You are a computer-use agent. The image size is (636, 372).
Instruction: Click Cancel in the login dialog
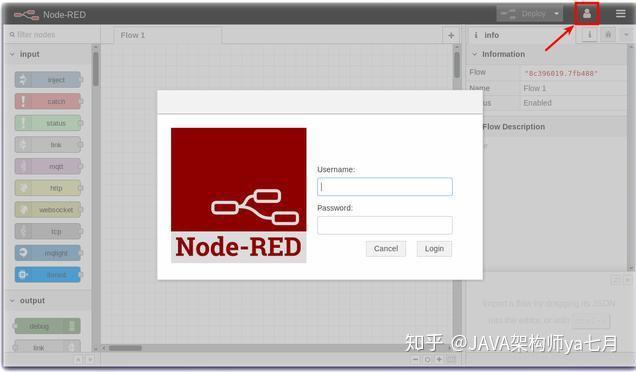(x=386, y=248)
